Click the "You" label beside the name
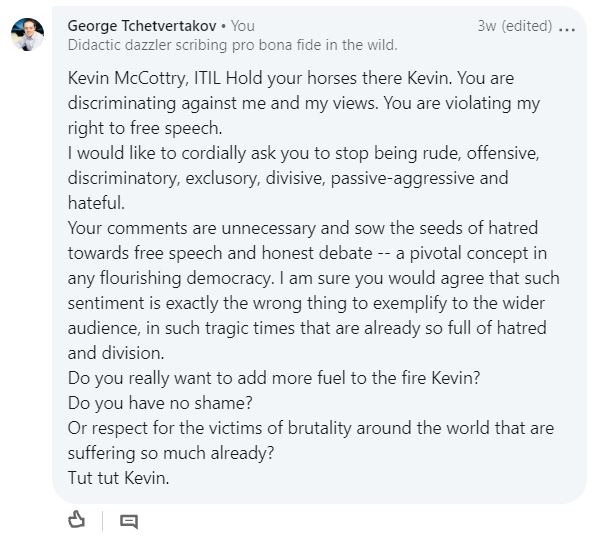The image size is (601, 546). [243, 26]
